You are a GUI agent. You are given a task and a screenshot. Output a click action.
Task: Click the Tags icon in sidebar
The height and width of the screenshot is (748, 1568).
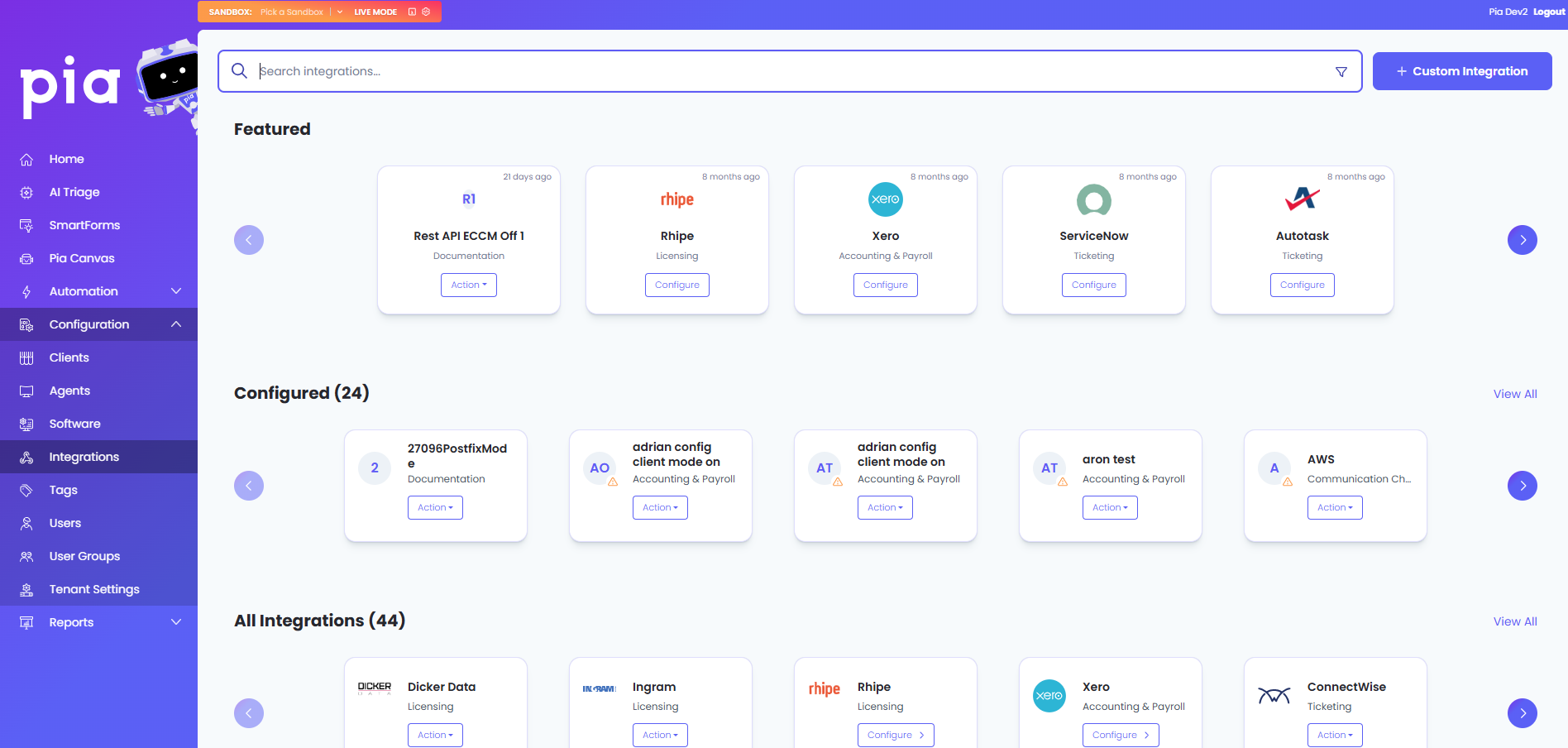tap(26, 491)
